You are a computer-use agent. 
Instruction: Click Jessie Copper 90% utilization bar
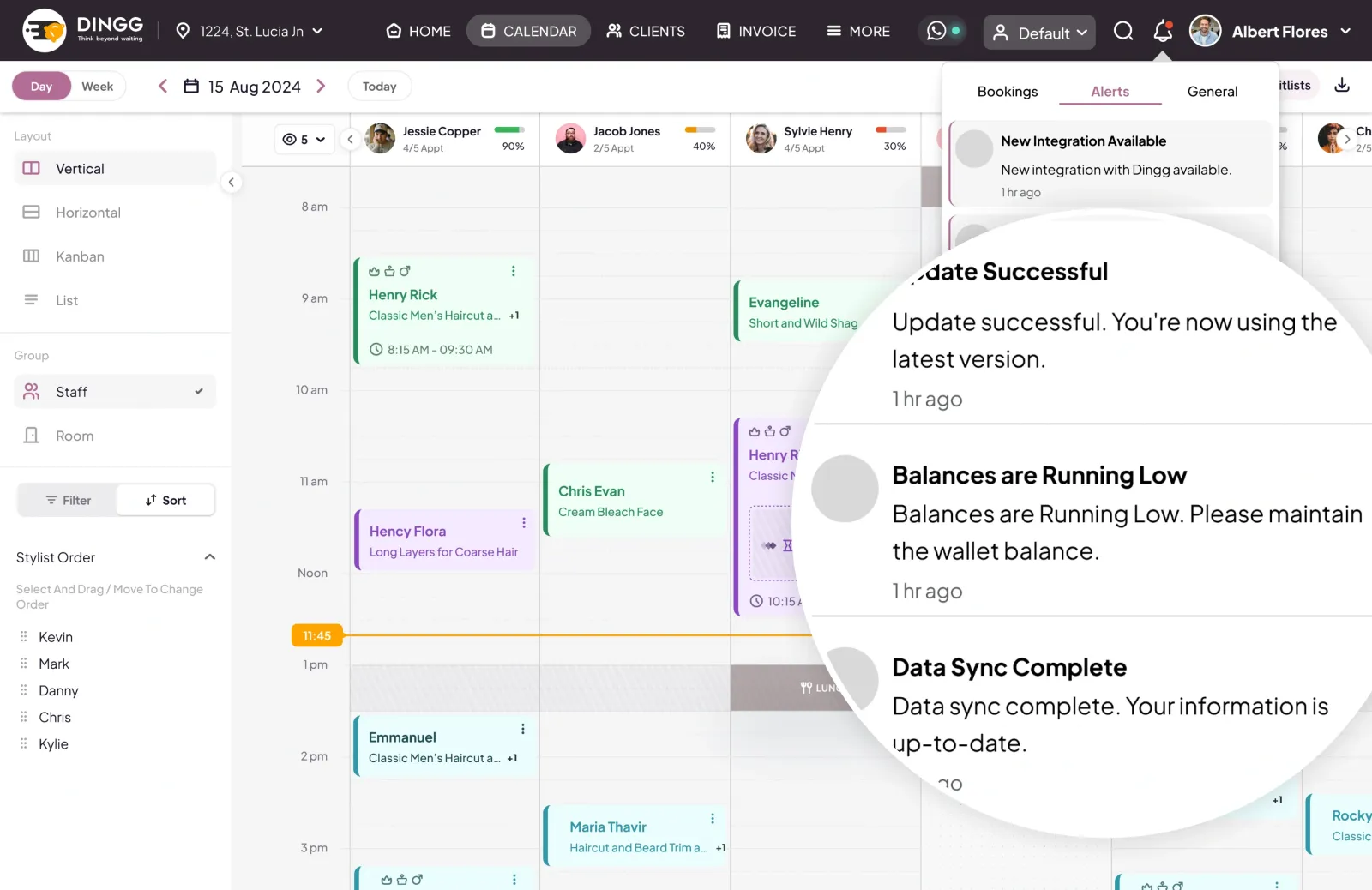509,130
